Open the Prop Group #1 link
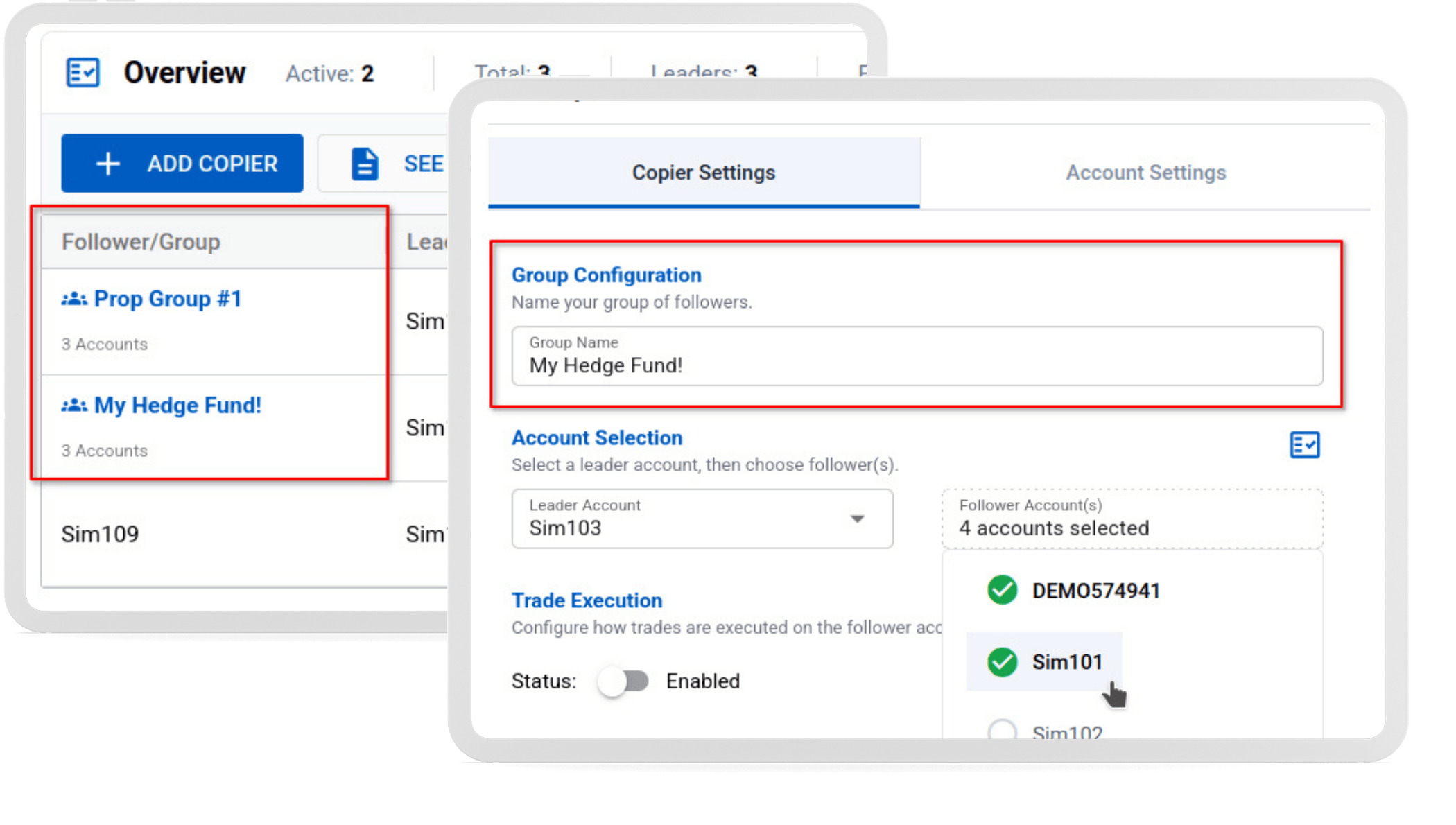 pos(168,299)
